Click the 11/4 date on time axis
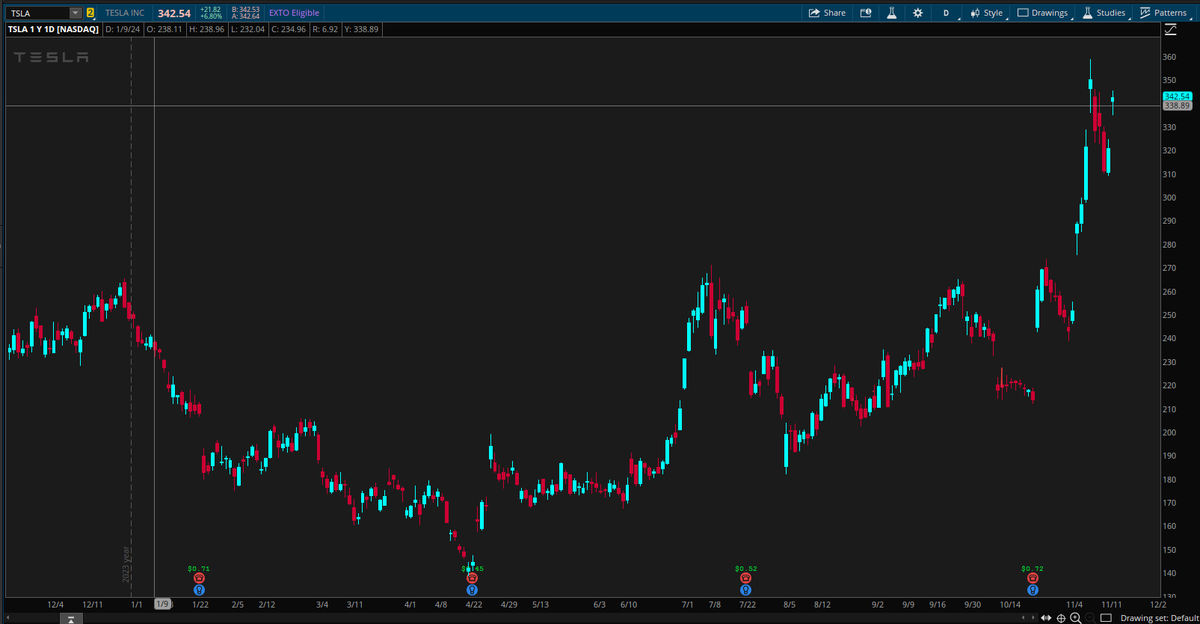This screenshot has height=624, width=1200. (1074, 604)
